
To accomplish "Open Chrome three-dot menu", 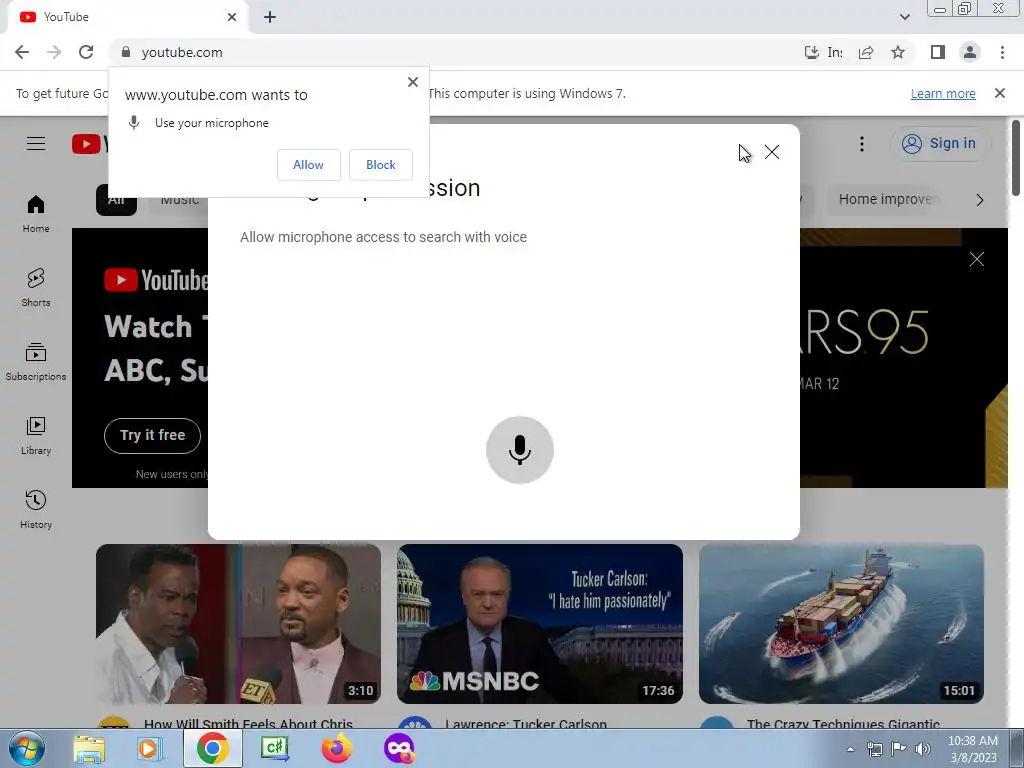I will [x=1002, y=52].
